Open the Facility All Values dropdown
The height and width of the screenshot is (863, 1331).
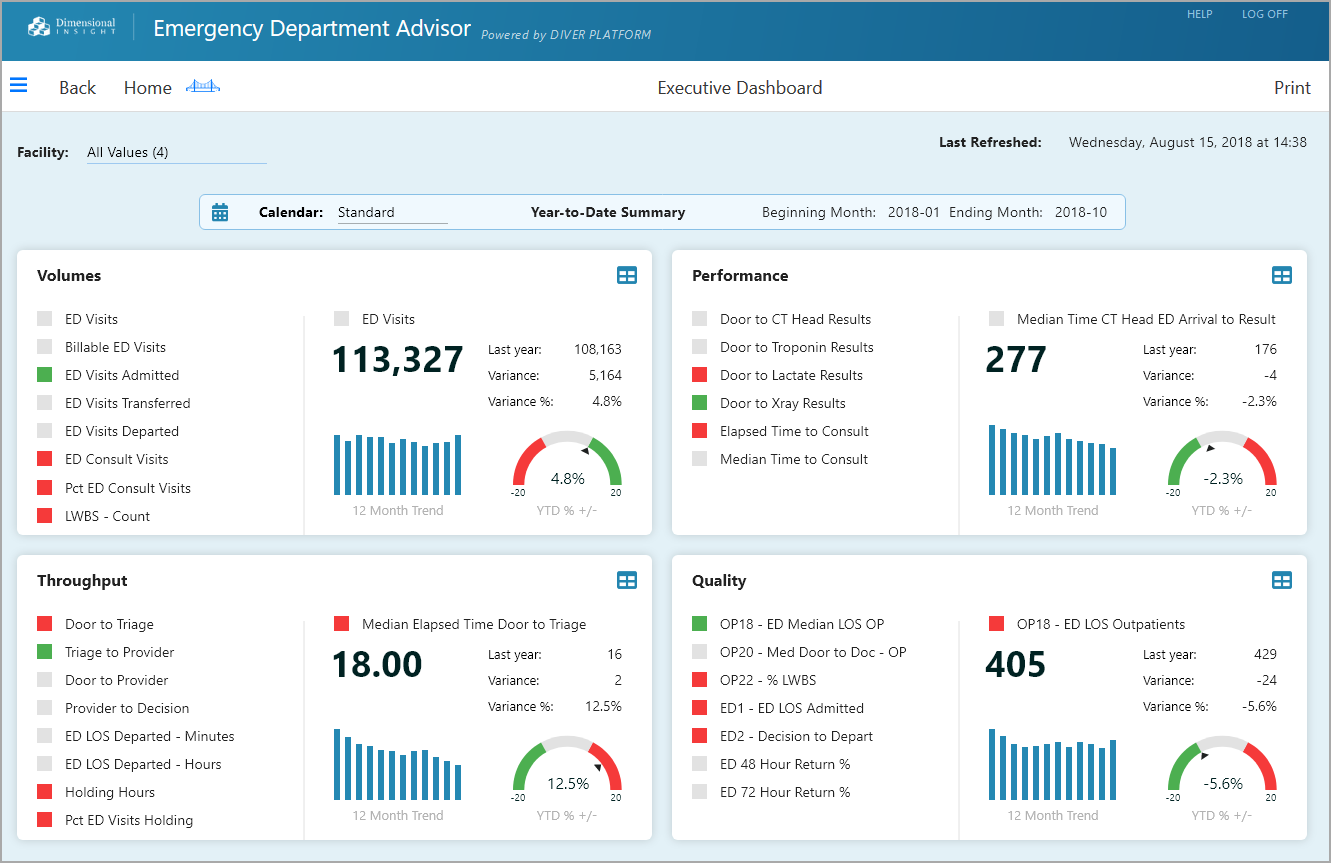pyautogui.click(x=177, y=153)
